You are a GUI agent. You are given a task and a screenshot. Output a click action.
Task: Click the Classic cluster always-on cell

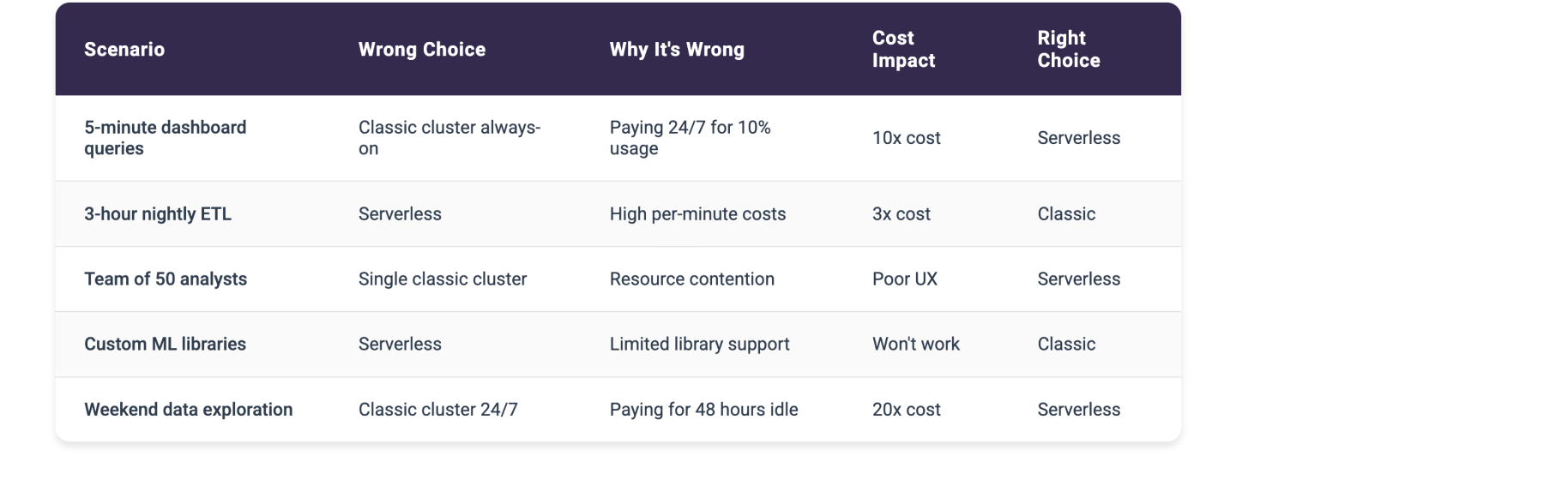coord(449,138)
